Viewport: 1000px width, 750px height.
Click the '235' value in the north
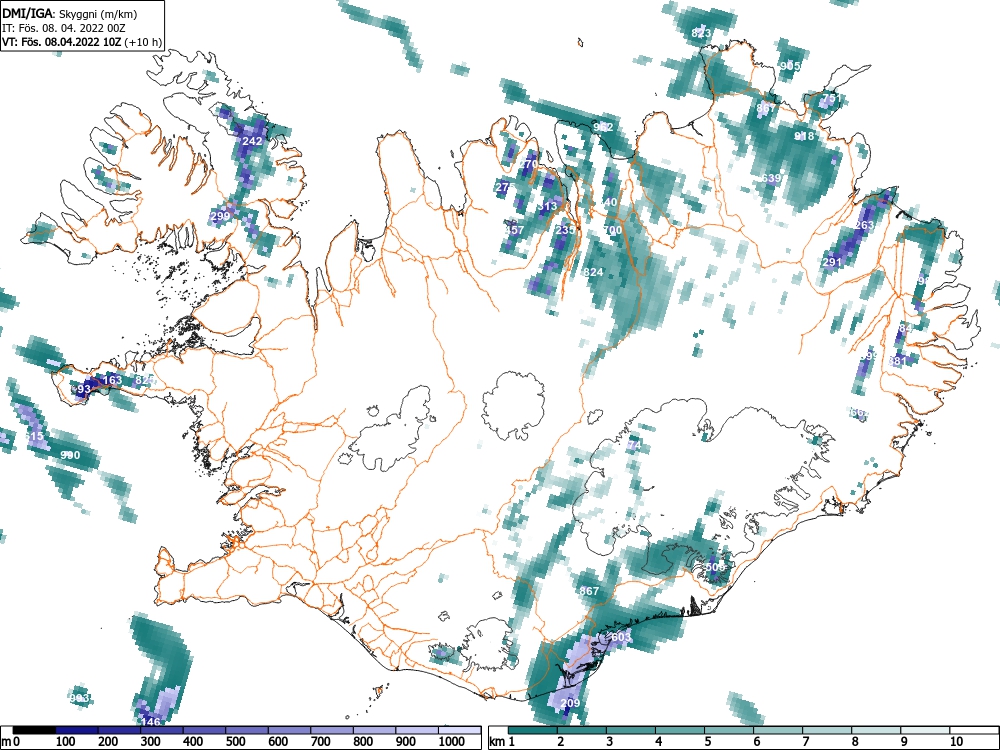click(566, 230)
